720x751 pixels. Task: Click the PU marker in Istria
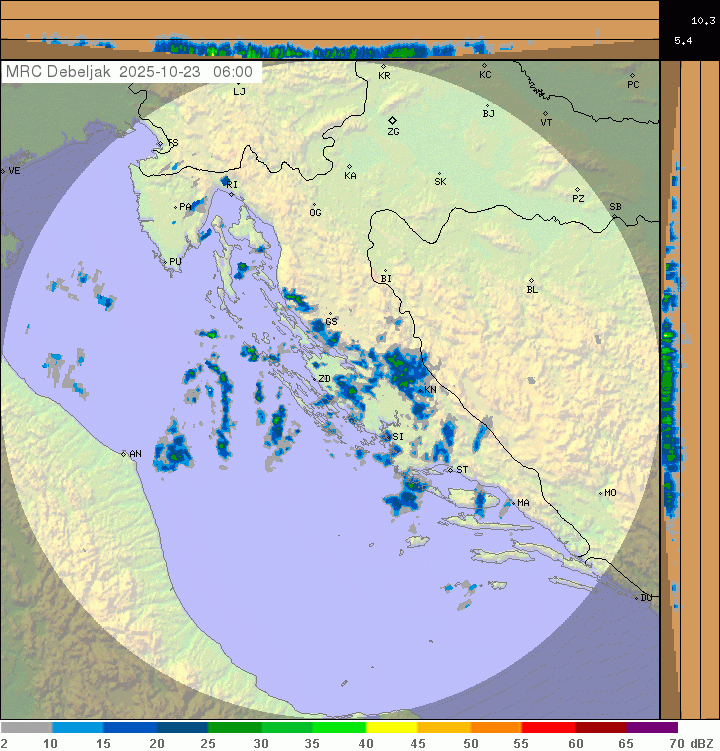(165, 262)
